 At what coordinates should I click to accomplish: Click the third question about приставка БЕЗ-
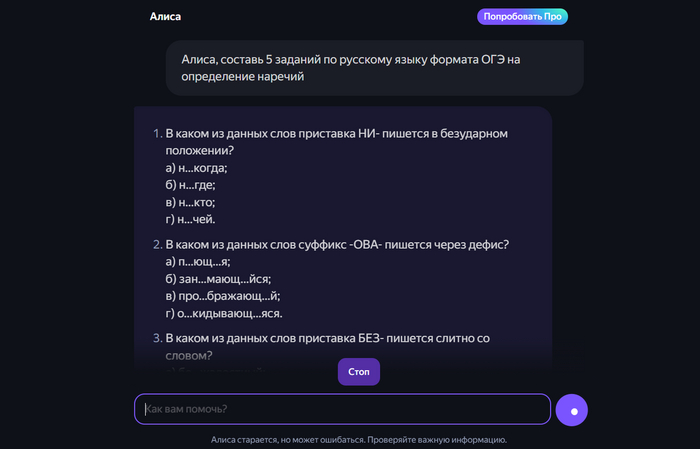tap(327, 346)
